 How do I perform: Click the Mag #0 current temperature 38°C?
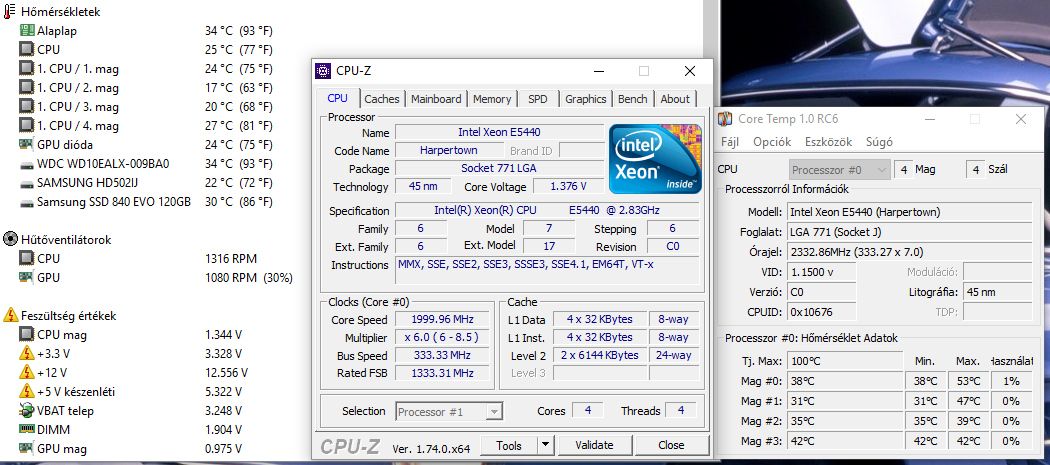844,381
